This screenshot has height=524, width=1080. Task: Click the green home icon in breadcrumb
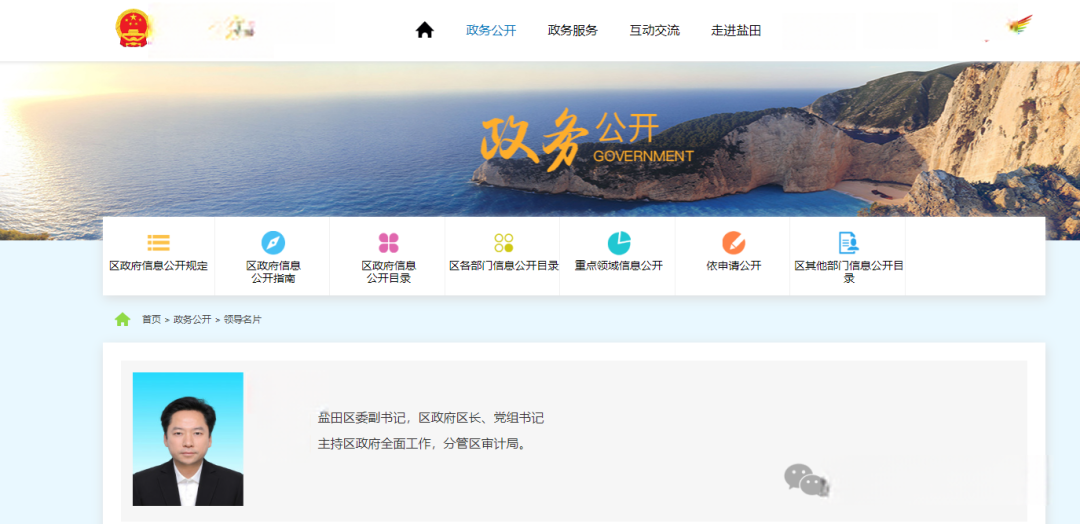click(x=123, y=319)
